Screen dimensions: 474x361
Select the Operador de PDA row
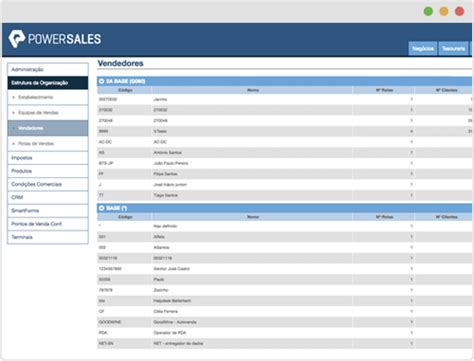[x=285, y=333]
